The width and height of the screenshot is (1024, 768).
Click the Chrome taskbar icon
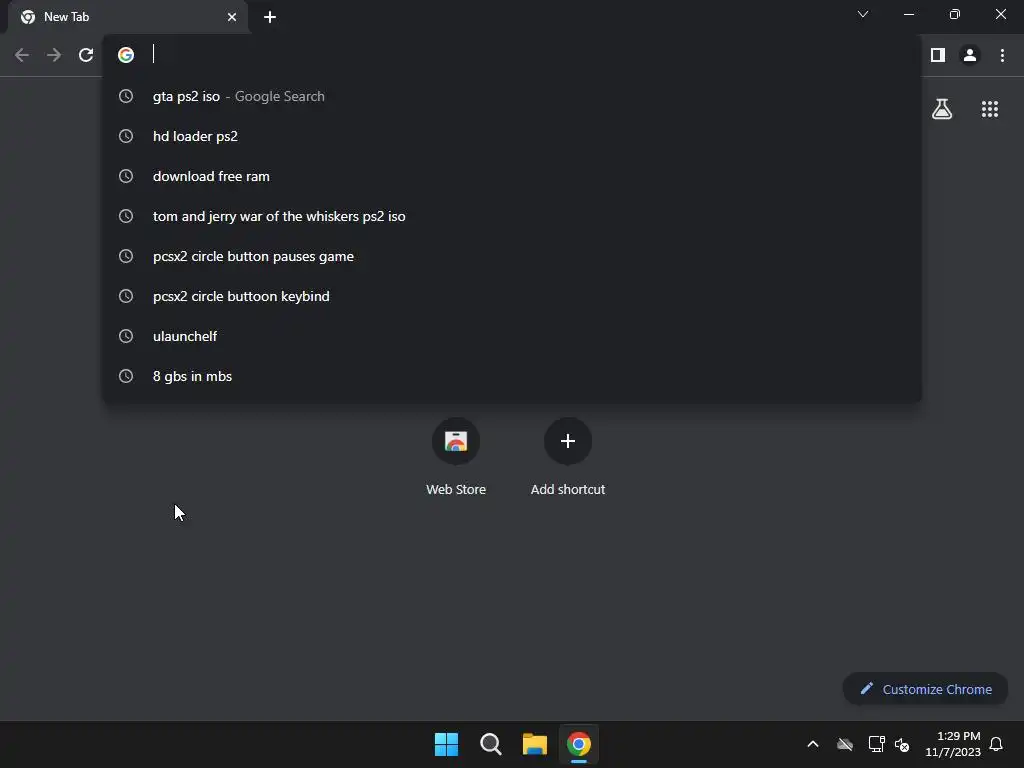(x=579, y=744)
